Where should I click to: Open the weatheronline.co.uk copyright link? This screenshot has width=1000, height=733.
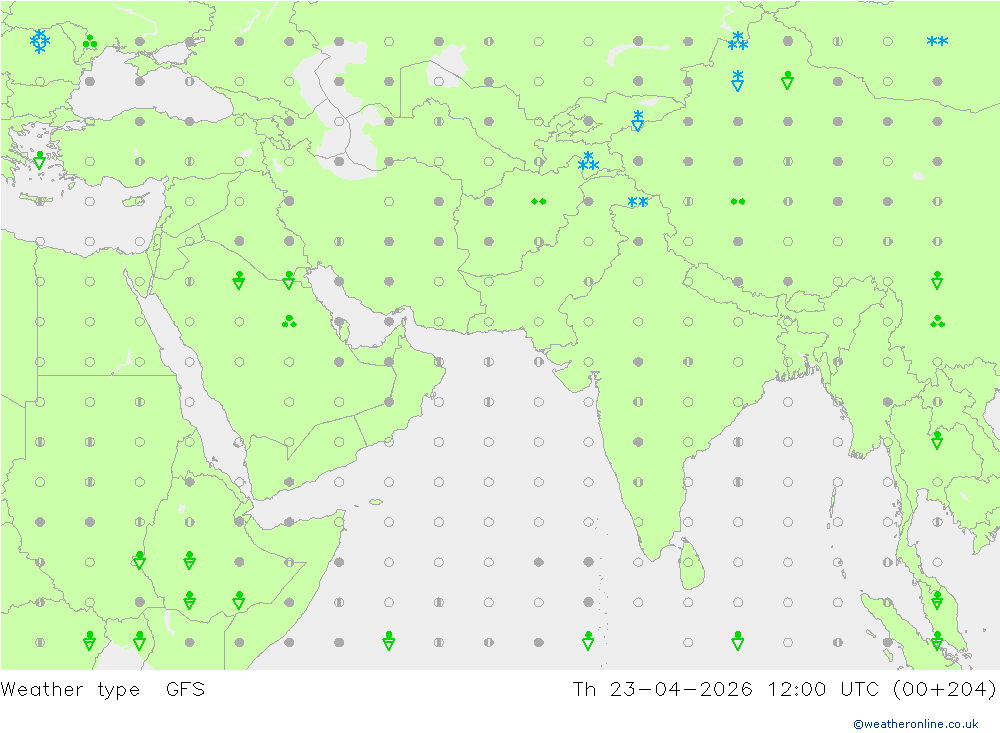(915, 724)
